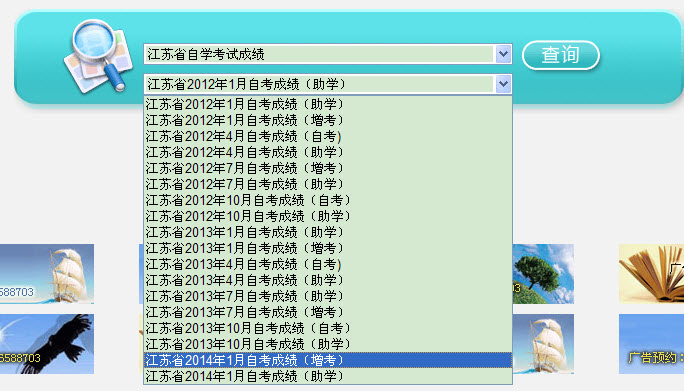Choose 江苏省2012年4月自考成绩（自考）
This screenshot has width=684, height=391.
(x=328, y=136)
